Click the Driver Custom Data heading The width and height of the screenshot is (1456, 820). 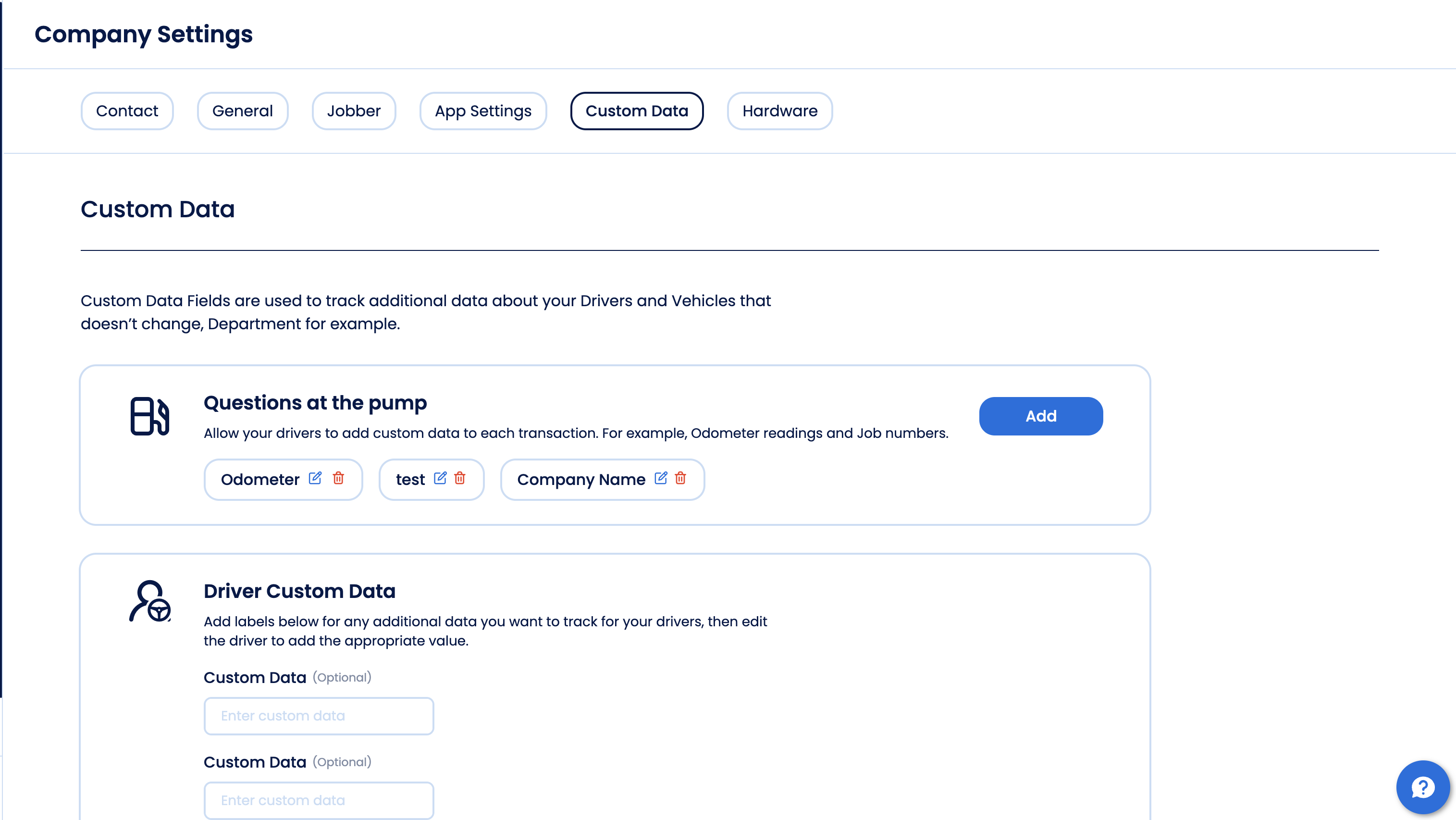click(x=299, y=591)
